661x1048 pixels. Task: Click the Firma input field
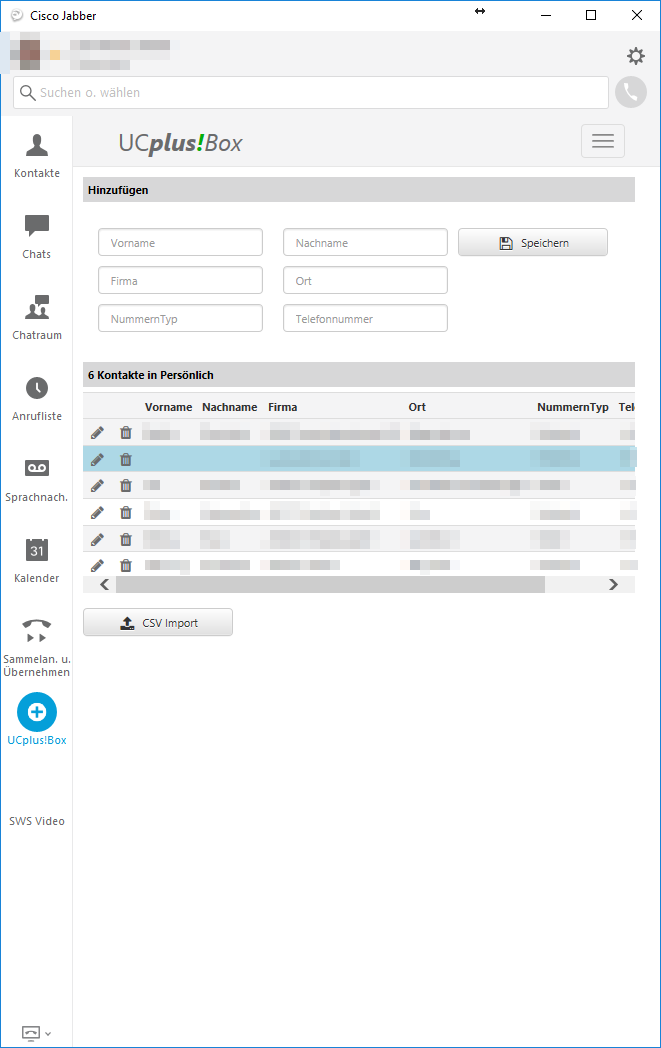point(180,281)
